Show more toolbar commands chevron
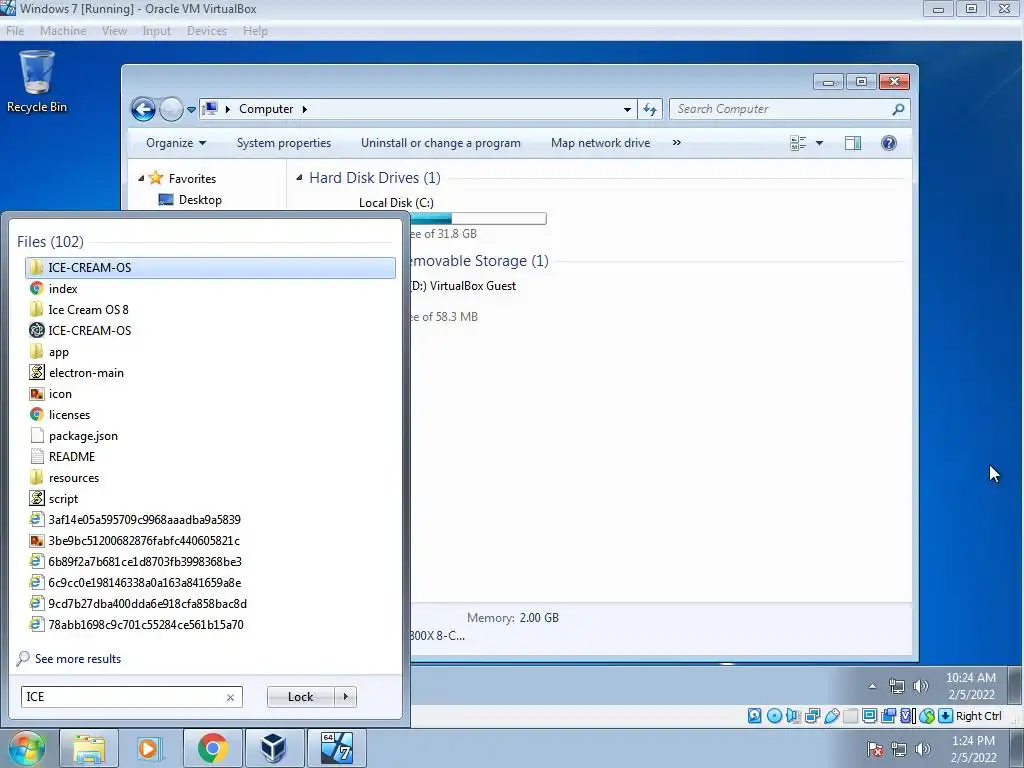Viewport: 1024px width, 768px height. [677, 142]
